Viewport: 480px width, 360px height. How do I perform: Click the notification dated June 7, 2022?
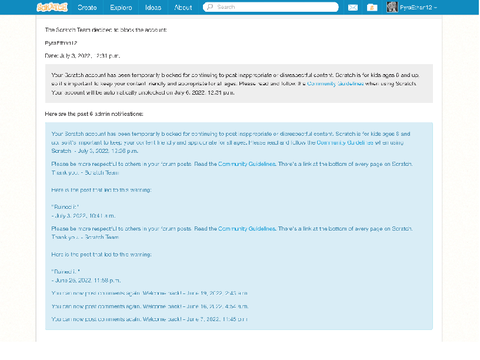click(x=150, y=319)
